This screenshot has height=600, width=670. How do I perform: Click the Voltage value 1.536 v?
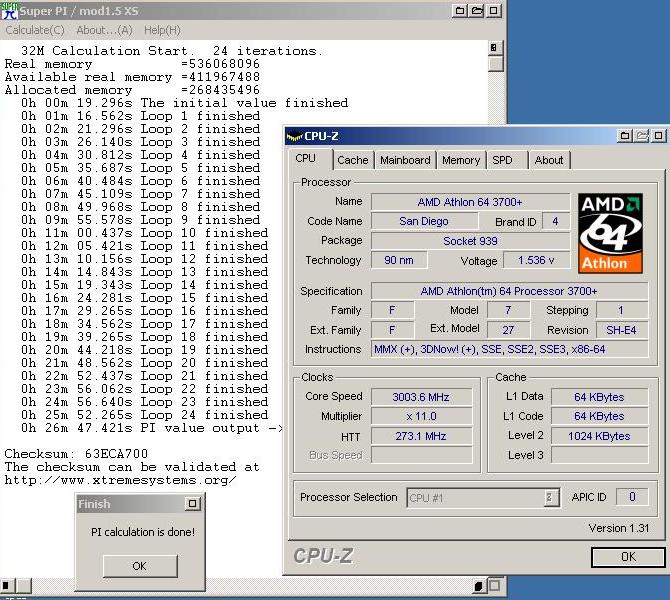(x=536, y=260)
